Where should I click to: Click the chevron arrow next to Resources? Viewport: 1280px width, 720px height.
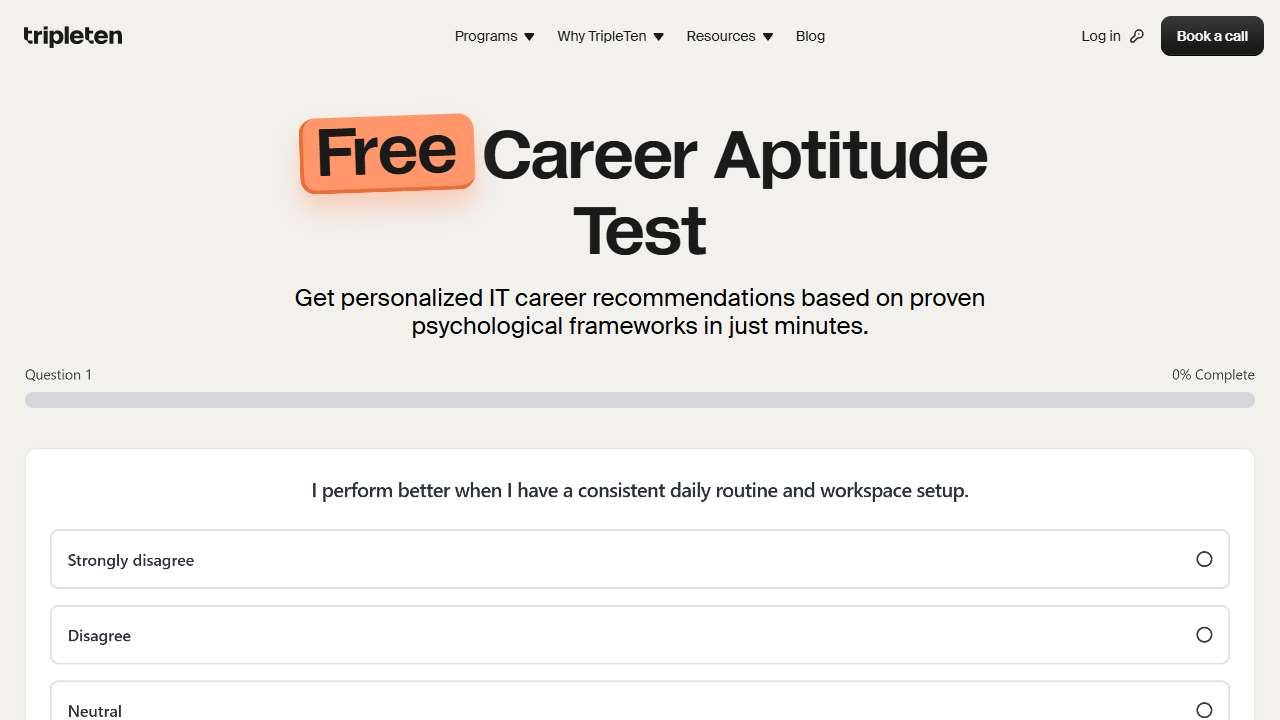[767, 36]
